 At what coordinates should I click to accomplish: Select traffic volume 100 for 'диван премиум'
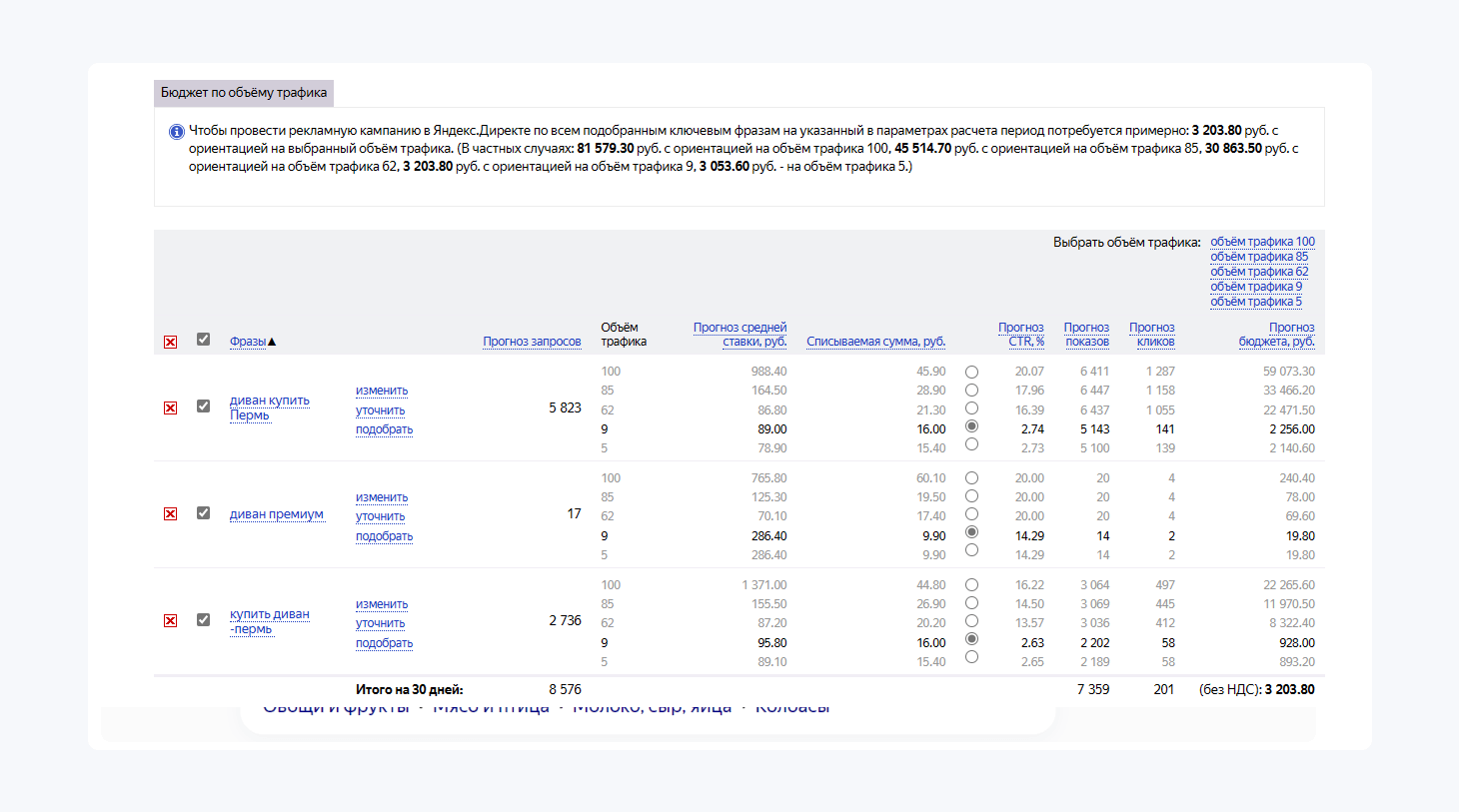971,477
